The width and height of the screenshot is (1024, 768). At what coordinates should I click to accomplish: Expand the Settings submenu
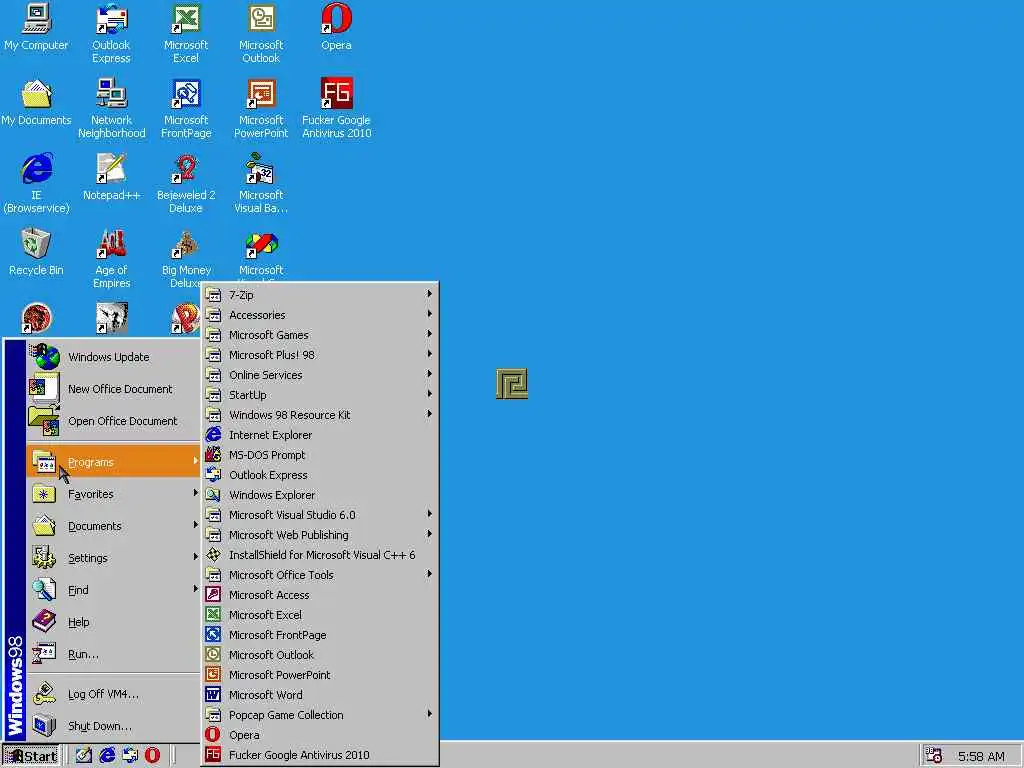pyautogui.click(x=113, y=558)
